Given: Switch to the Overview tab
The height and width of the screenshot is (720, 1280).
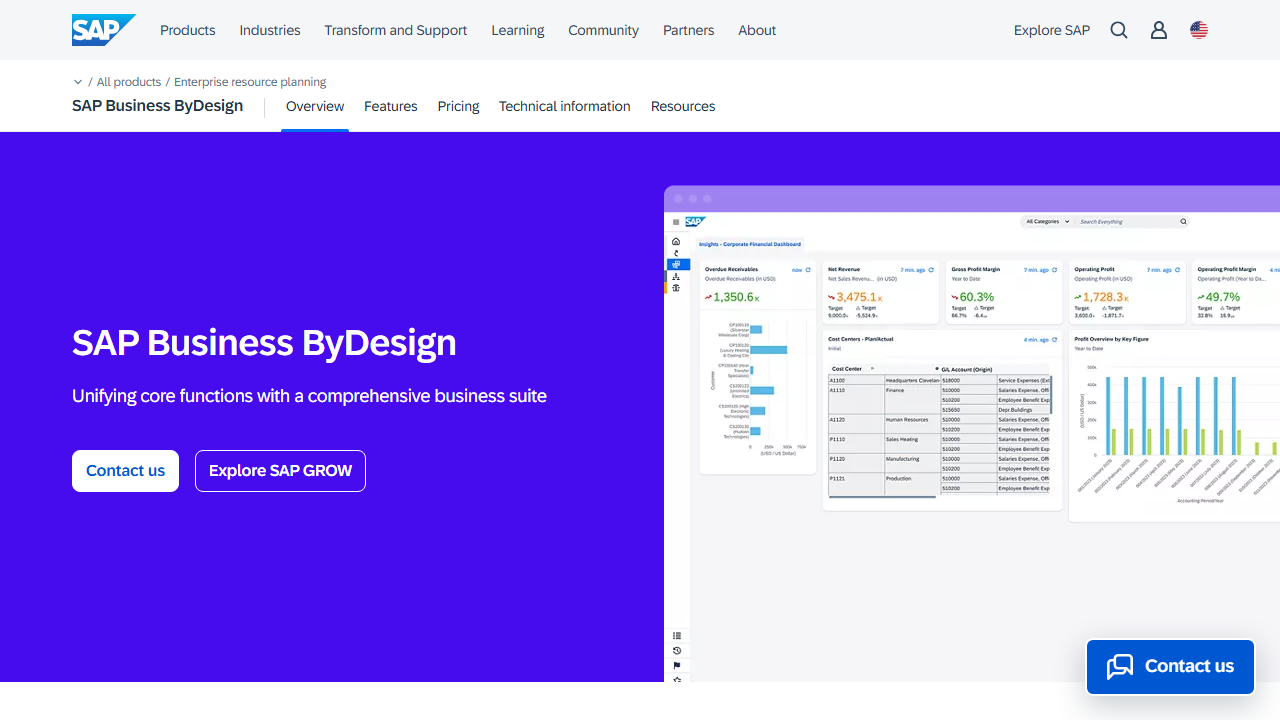Looking at the screenshot, I should click(x=315, y=106).
